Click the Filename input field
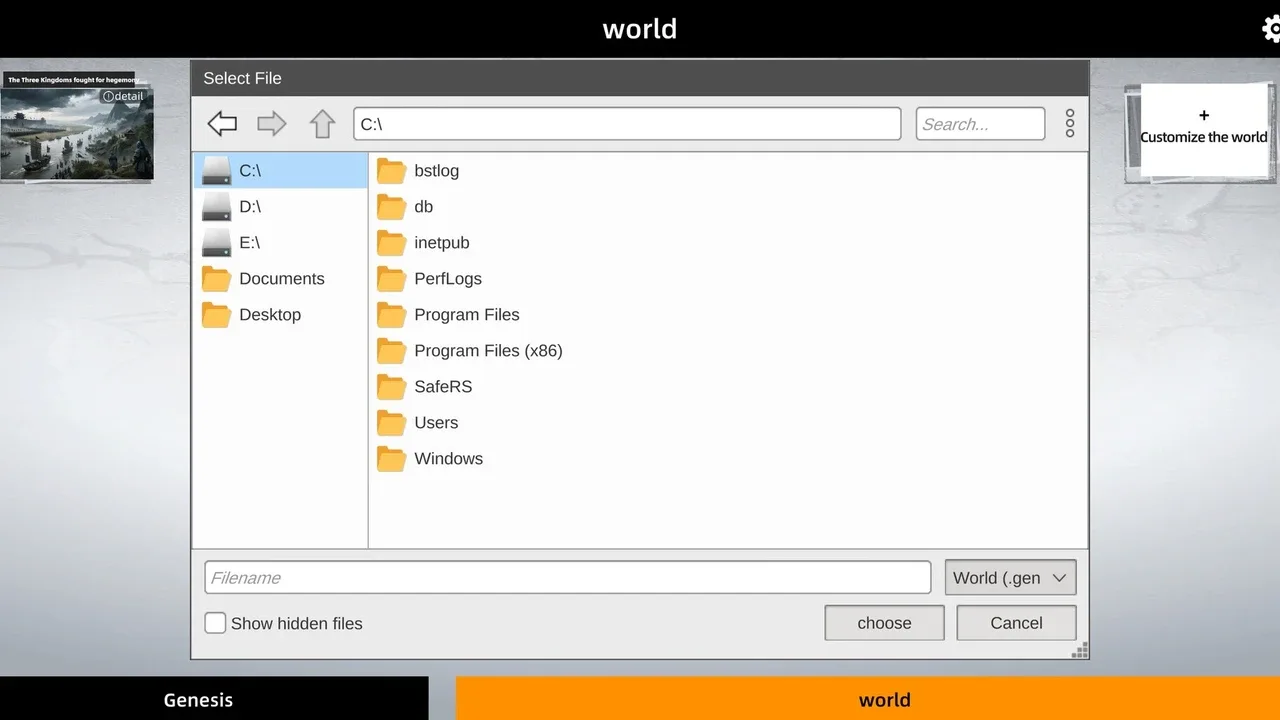 (567, 578)
